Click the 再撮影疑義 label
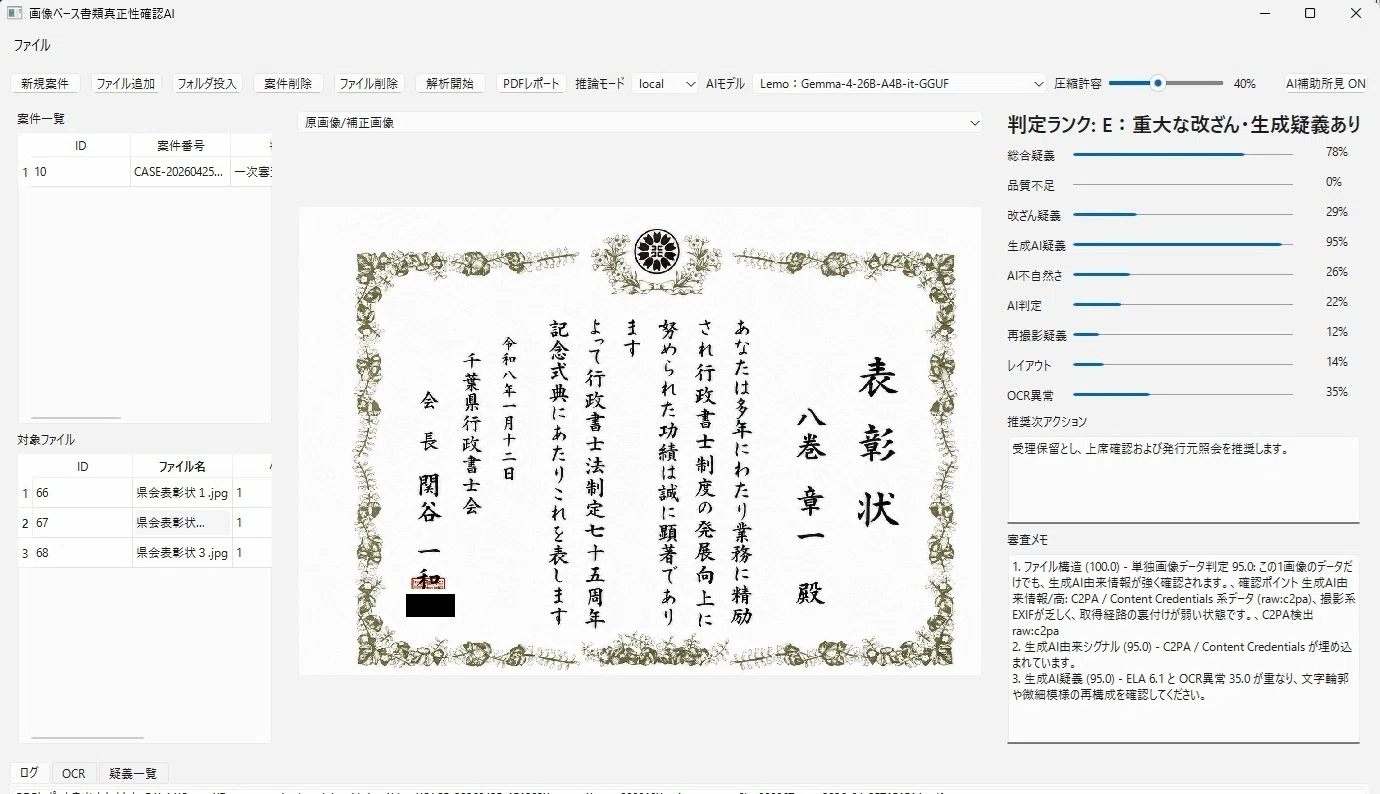Viewport: 1380px width, 794px height. click(x=1037, y=335)
